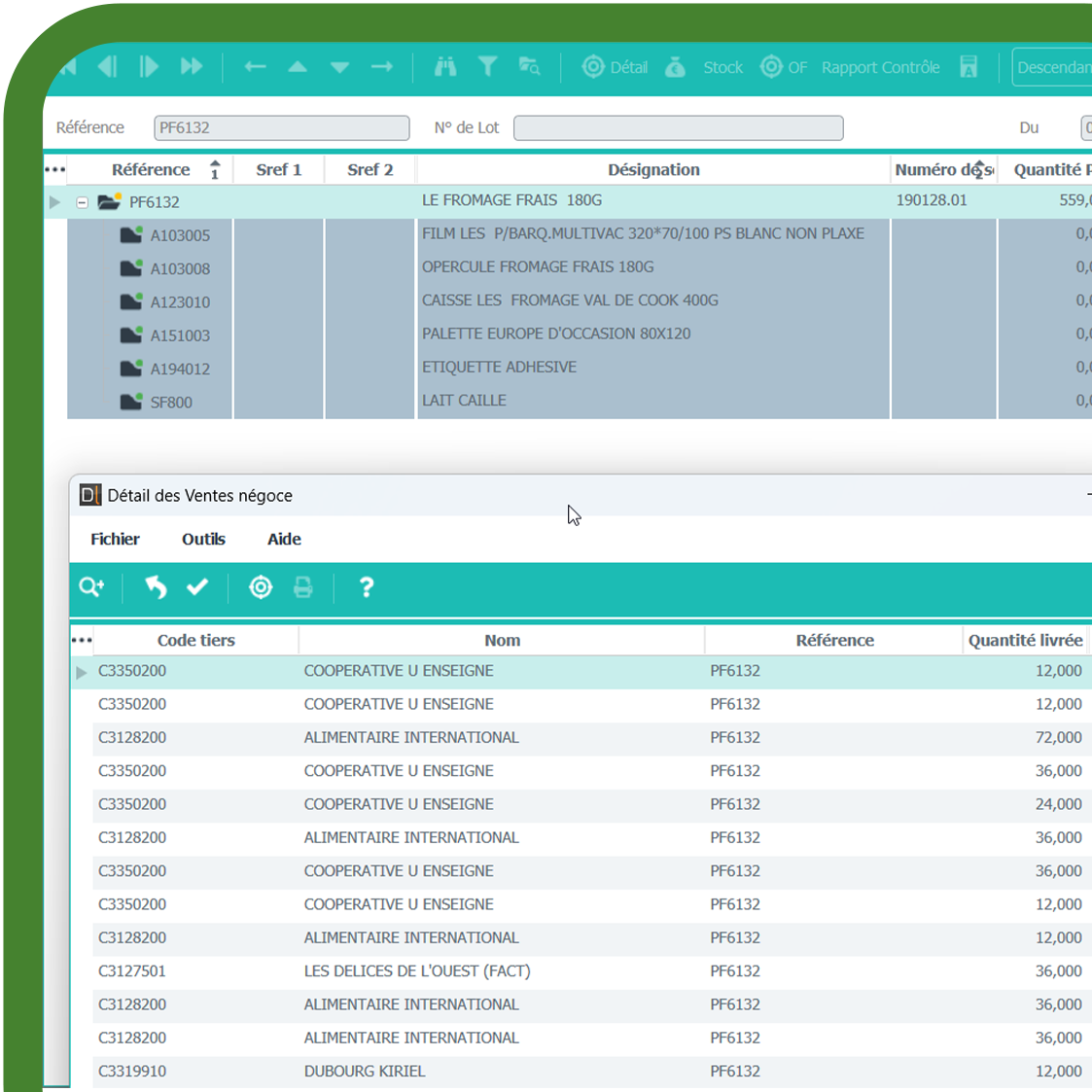The height and width of the screenshot is (1092, 1092).
Task: Click the question mark help icon
Action: [367, 587]
